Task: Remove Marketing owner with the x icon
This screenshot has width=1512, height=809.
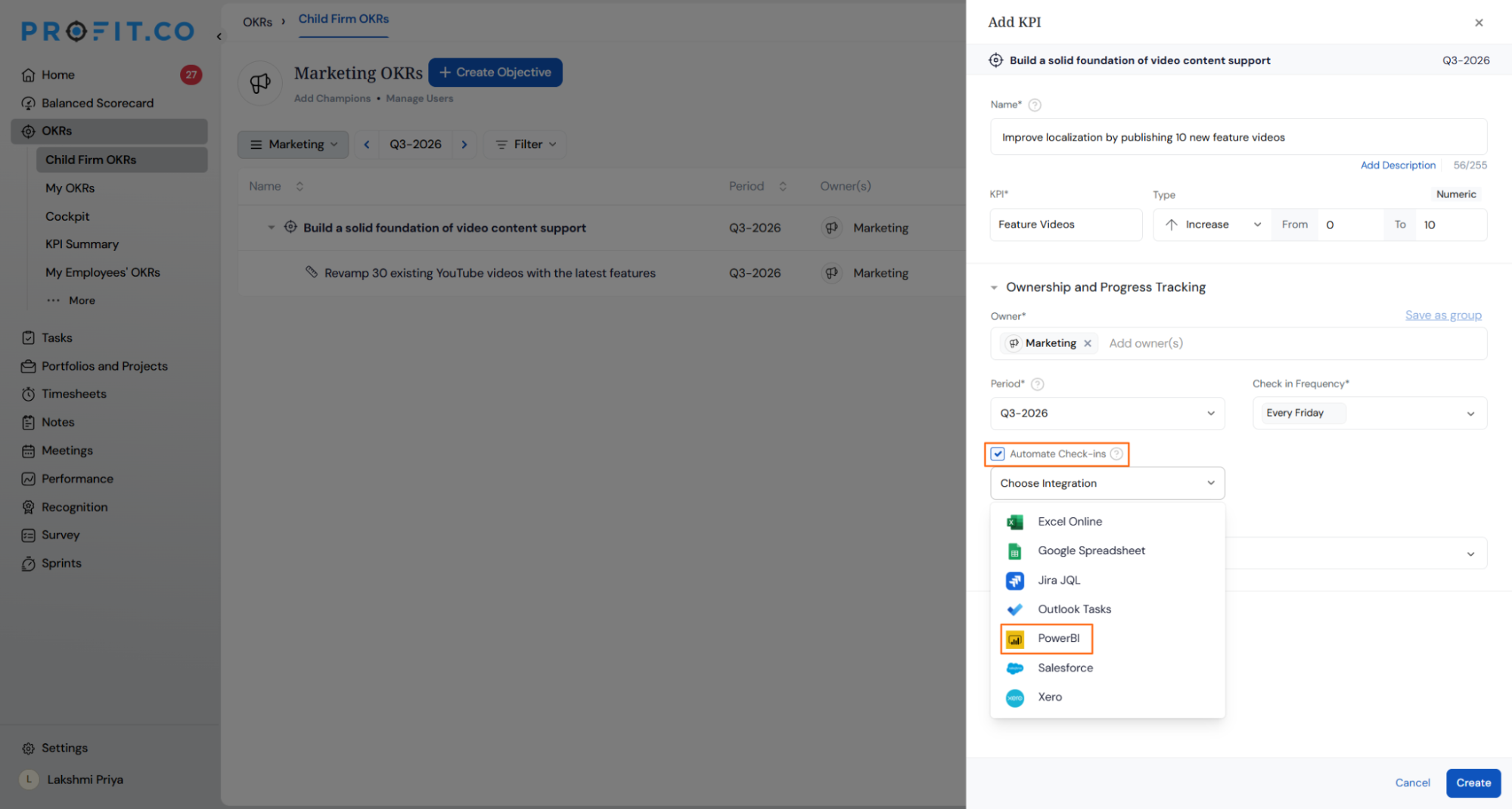Action: pyautogui.click(x=1088, y=343)
